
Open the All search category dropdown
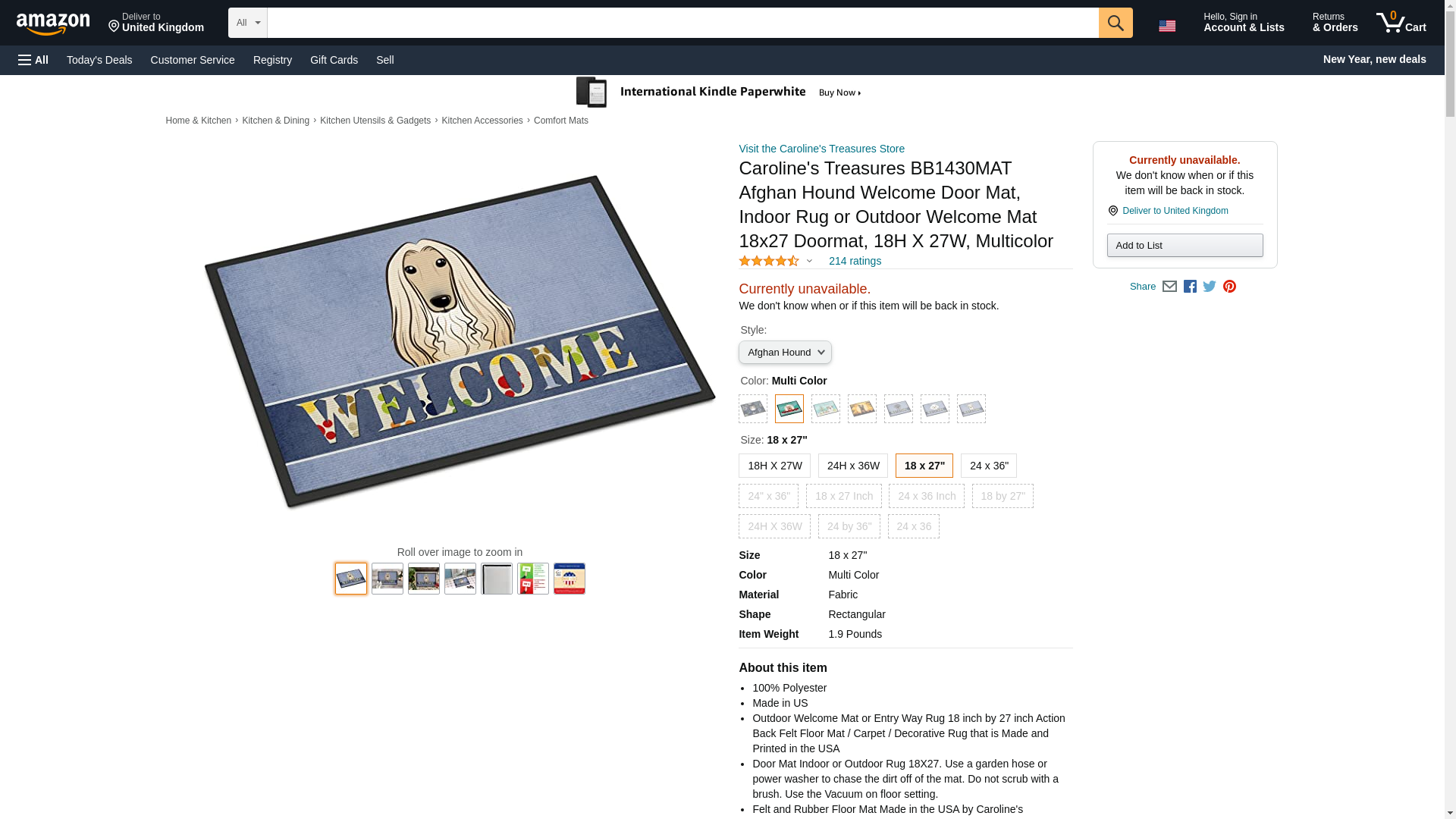(247, 23)
